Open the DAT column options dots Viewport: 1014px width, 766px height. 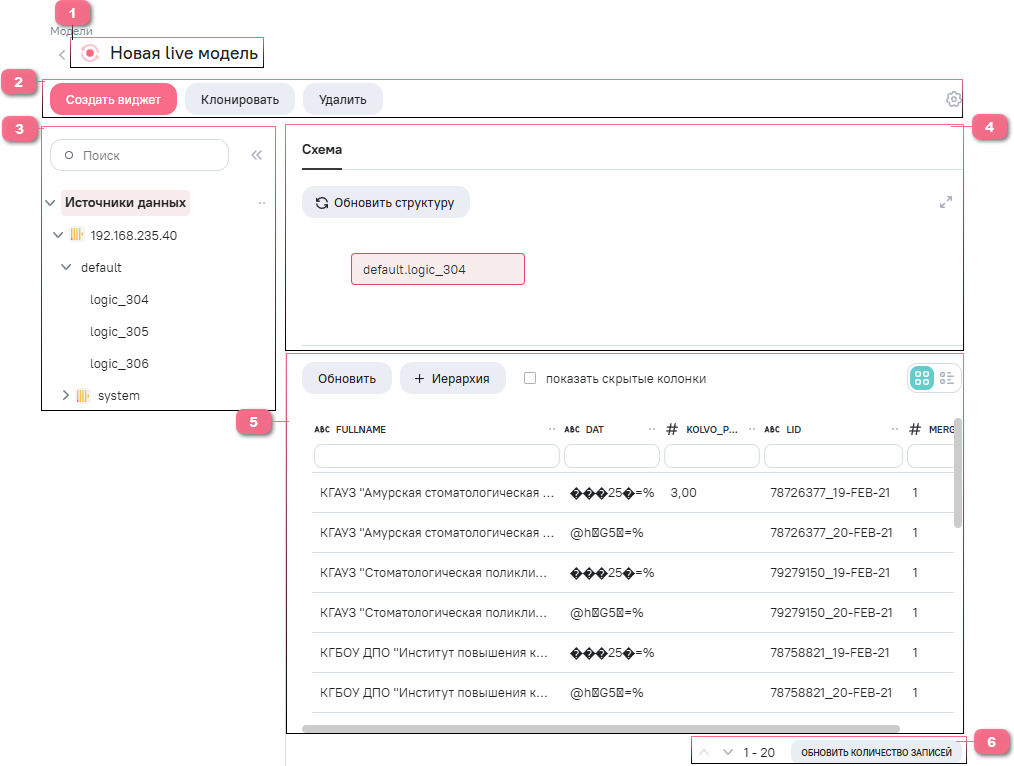click(652, 429)
